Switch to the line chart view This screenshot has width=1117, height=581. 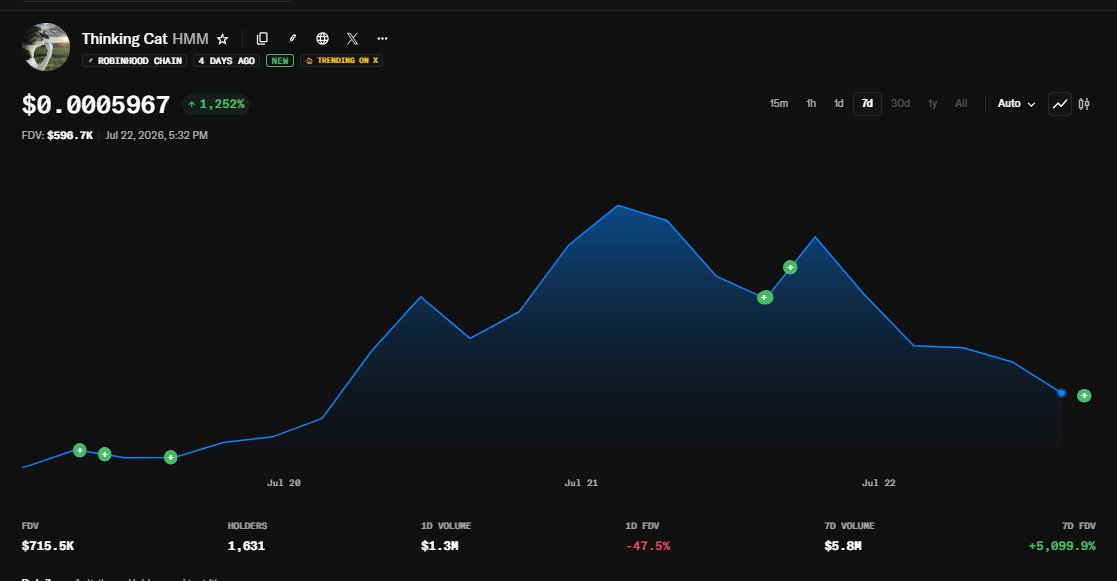(1060, 104)
